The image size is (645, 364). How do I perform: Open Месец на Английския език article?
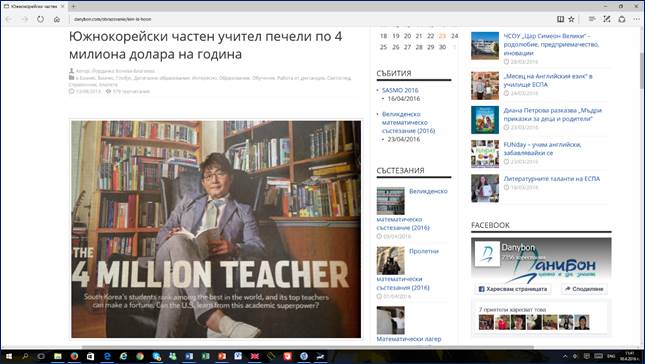coord(548,80)
